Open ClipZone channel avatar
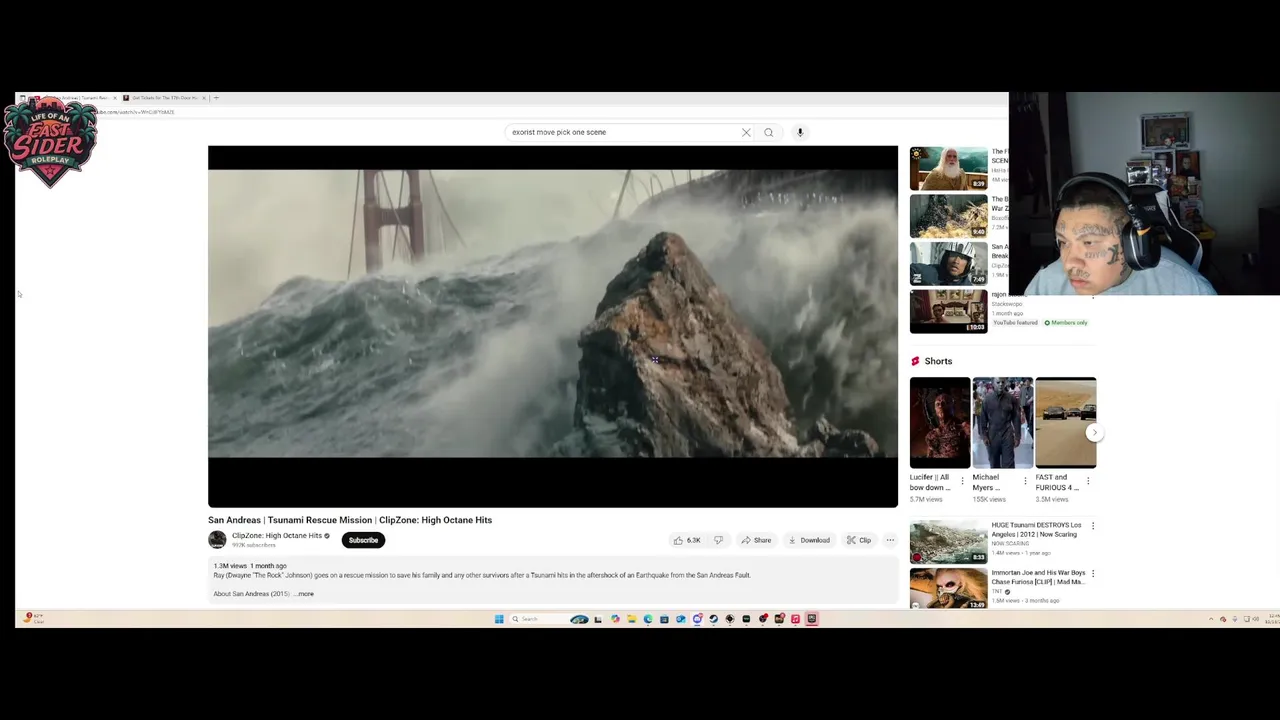The image size is (1280, 720). [217, 540]
